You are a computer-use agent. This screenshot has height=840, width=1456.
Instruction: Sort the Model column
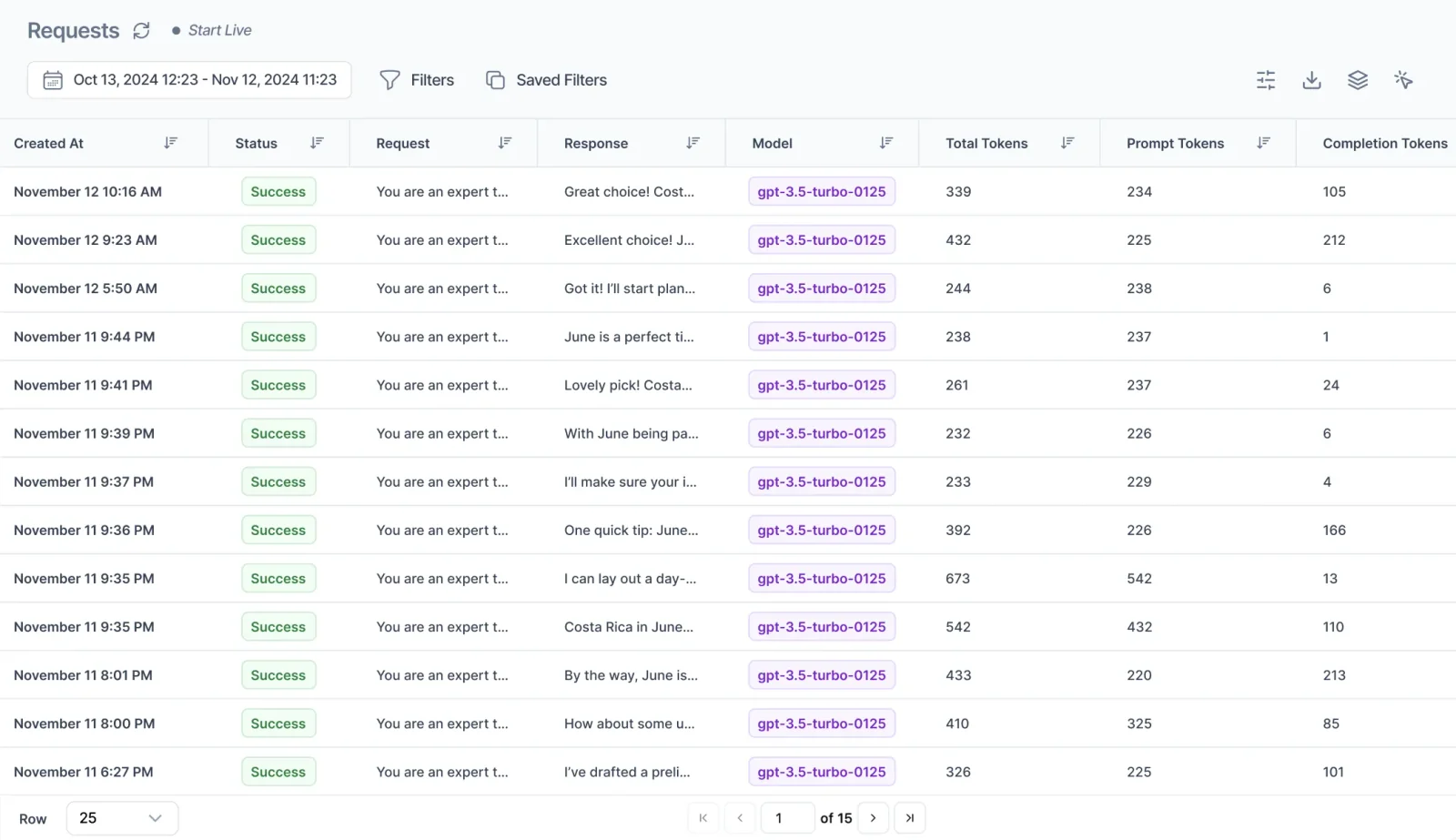pos(885,143)
